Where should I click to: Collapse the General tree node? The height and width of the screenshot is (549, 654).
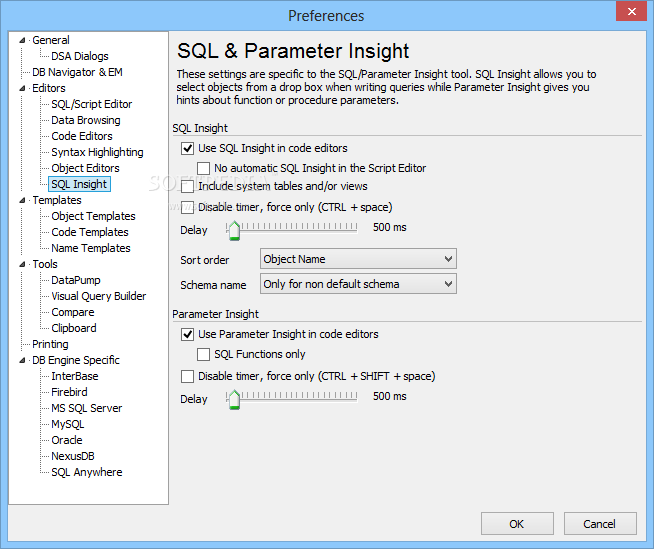[x=24, y=40]
